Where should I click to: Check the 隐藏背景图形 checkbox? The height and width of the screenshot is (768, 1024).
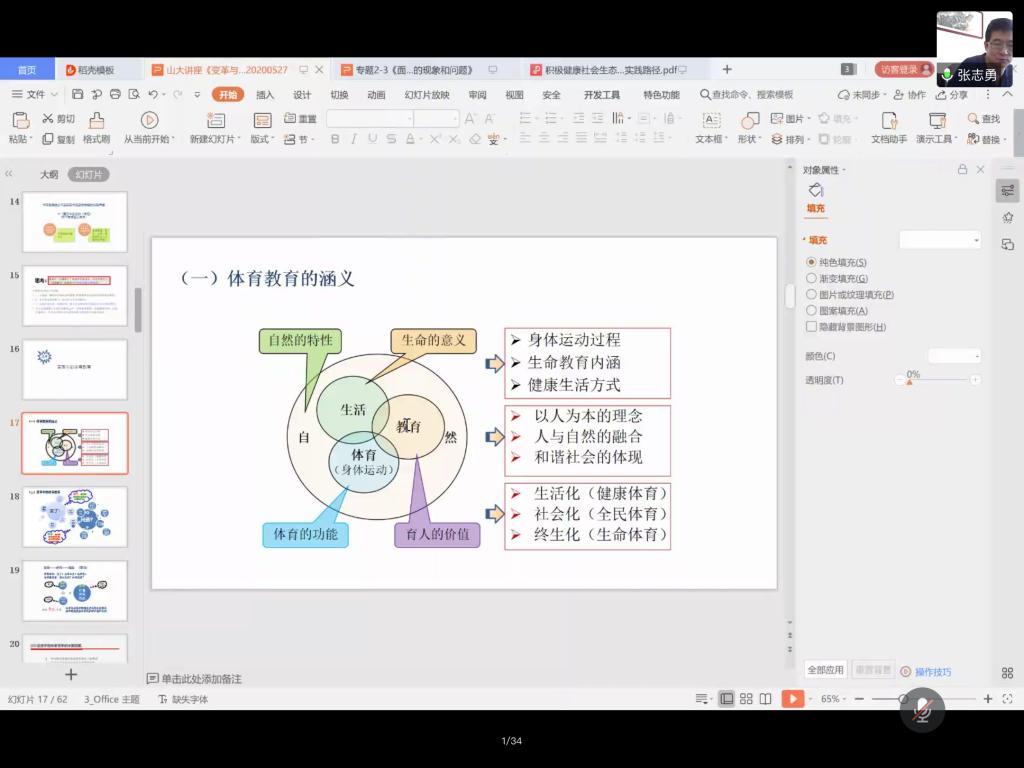click(811, 327)
